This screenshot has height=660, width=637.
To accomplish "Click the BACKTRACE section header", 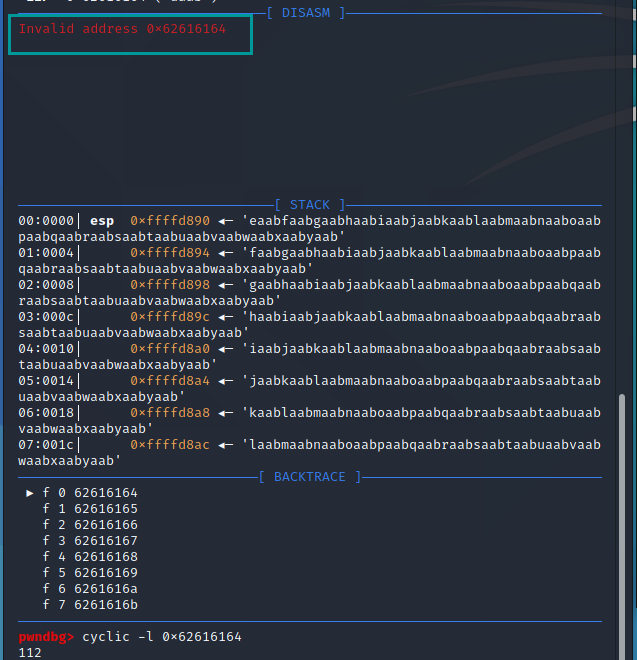I will coord(310,477).
